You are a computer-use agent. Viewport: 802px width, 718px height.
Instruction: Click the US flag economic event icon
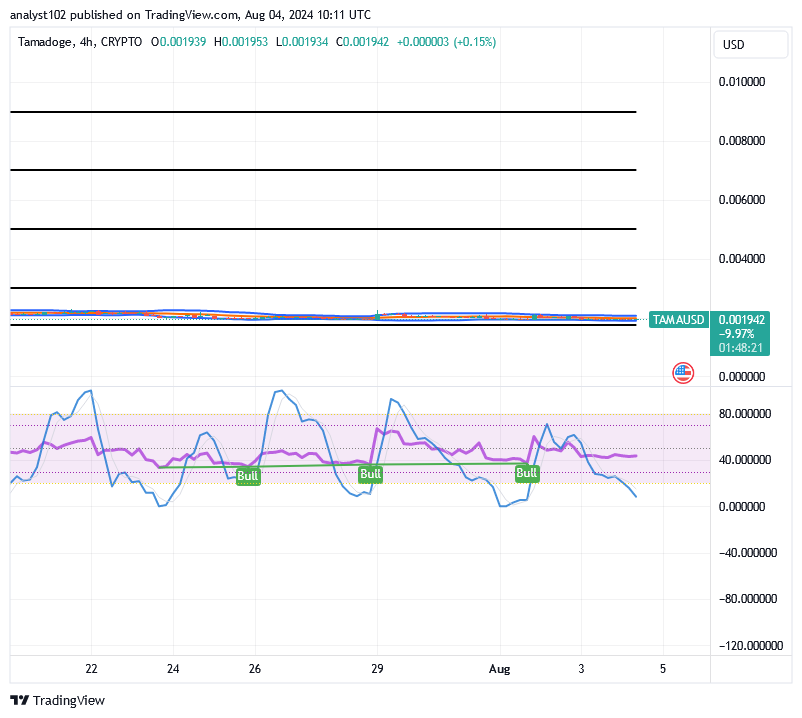pyautogui.click(x=681, y=372)
